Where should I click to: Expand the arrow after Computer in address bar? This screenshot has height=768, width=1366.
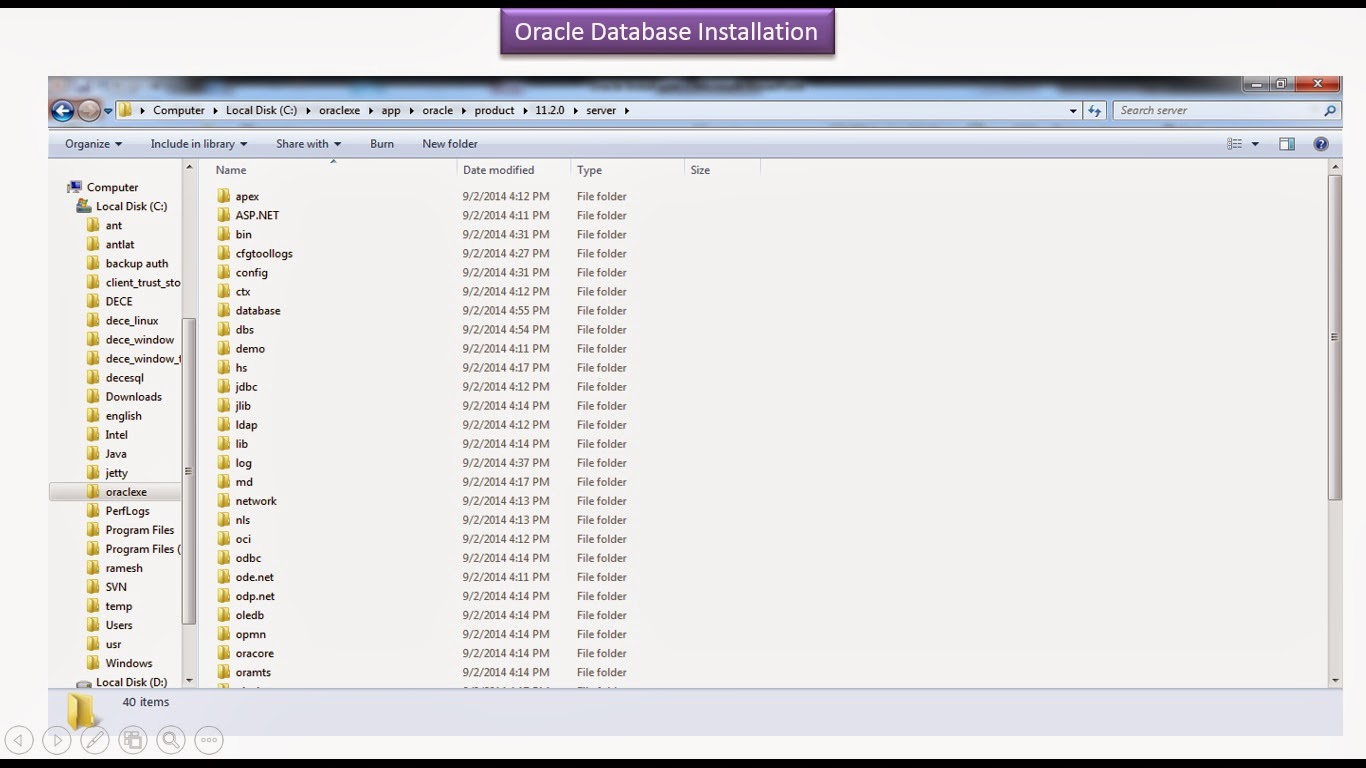(215, 111)
